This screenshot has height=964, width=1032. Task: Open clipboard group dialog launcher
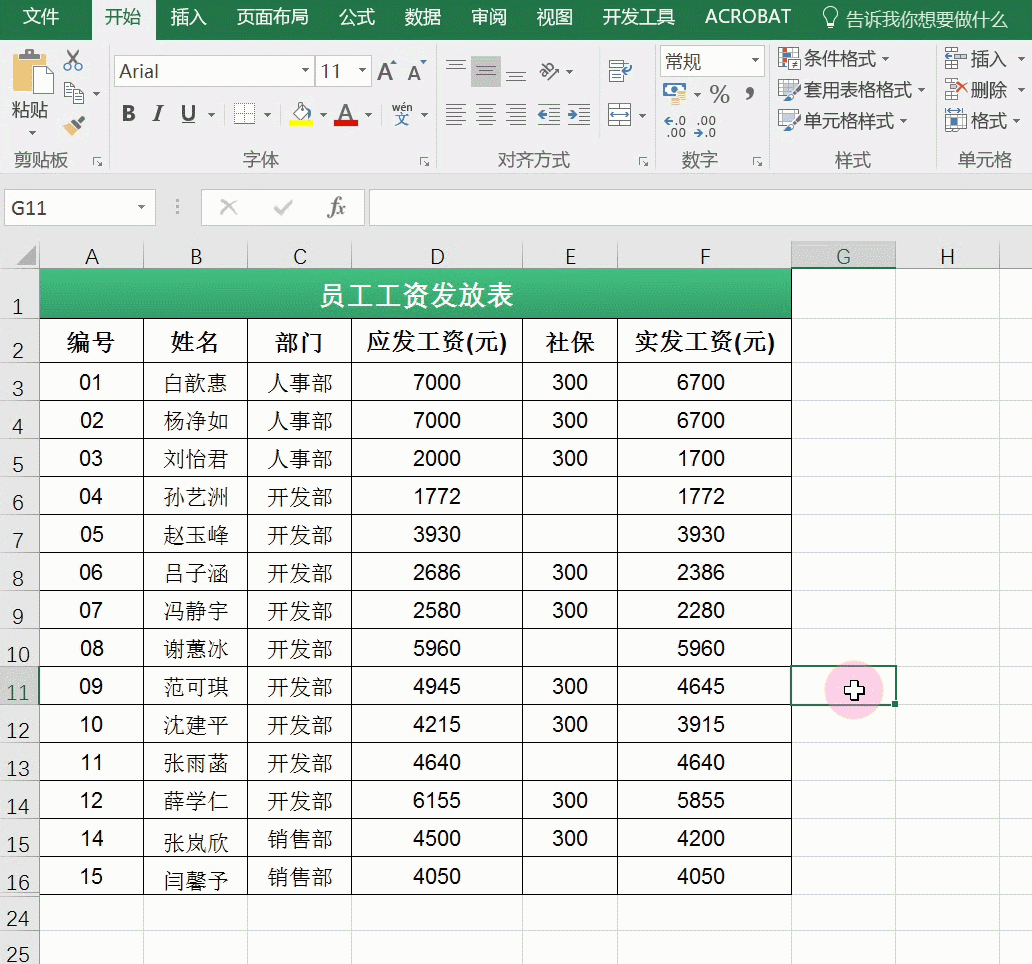coord(97,162)
